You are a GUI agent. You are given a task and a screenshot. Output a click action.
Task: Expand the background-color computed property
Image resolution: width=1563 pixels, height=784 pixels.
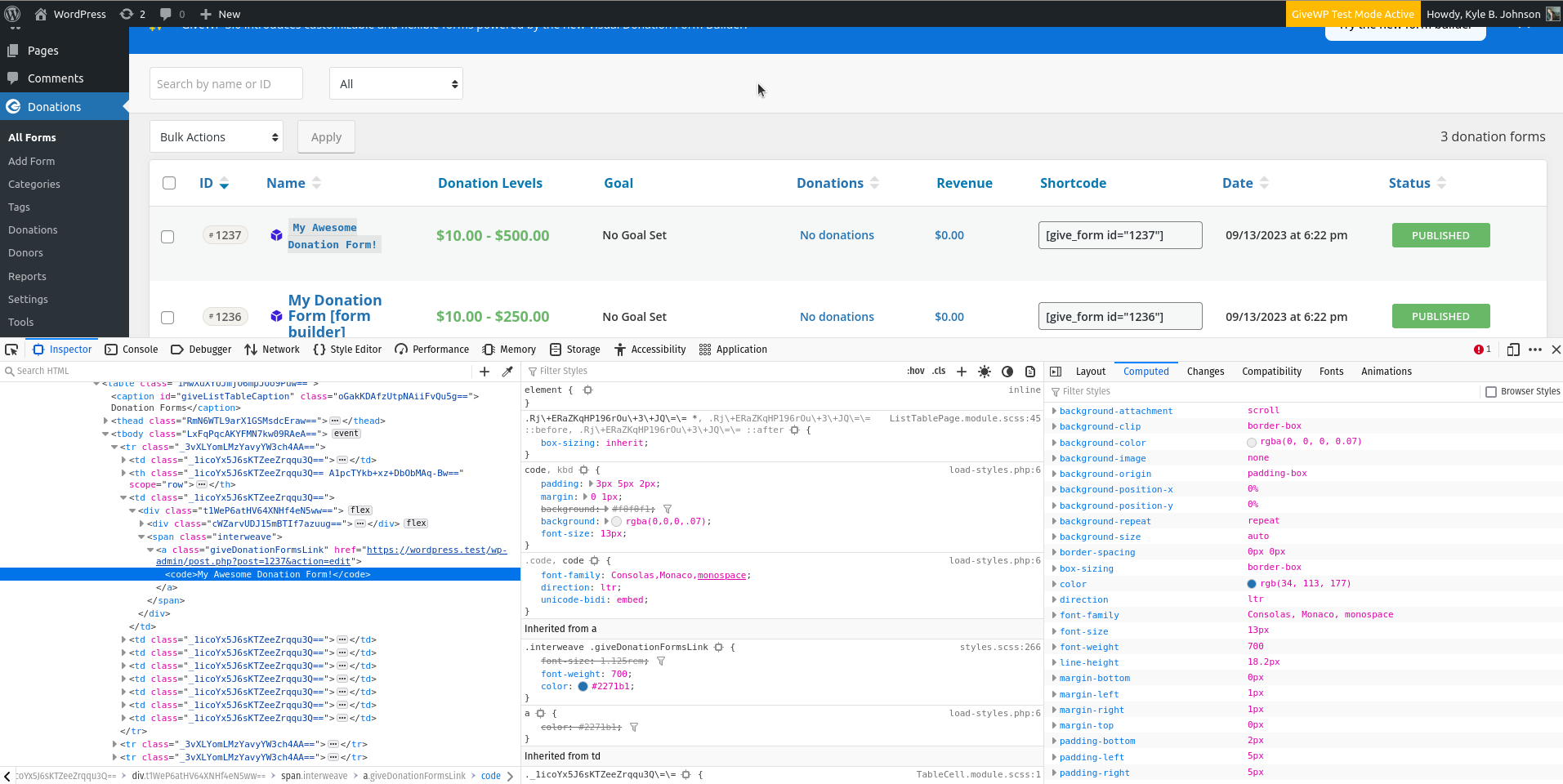point(1054,443)
